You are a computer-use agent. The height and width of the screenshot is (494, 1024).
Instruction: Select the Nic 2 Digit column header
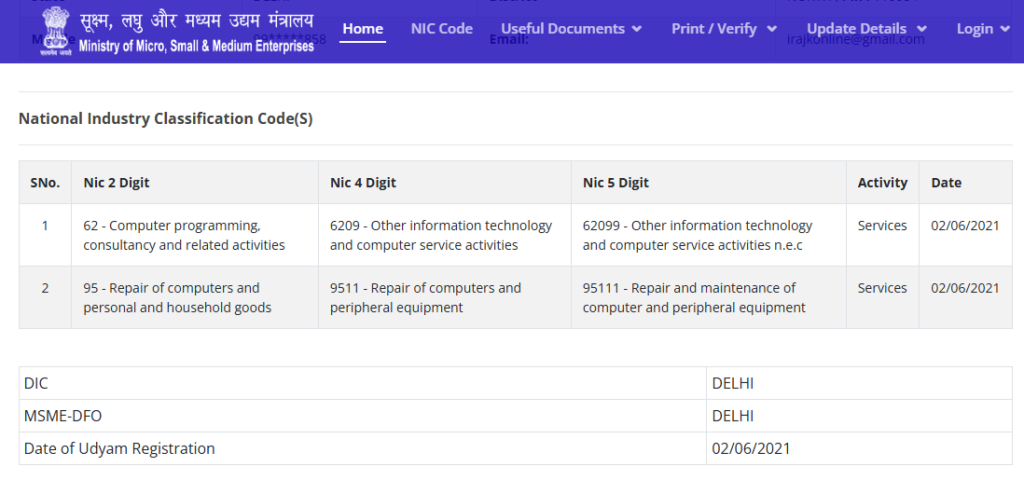[x=117, y=183]
